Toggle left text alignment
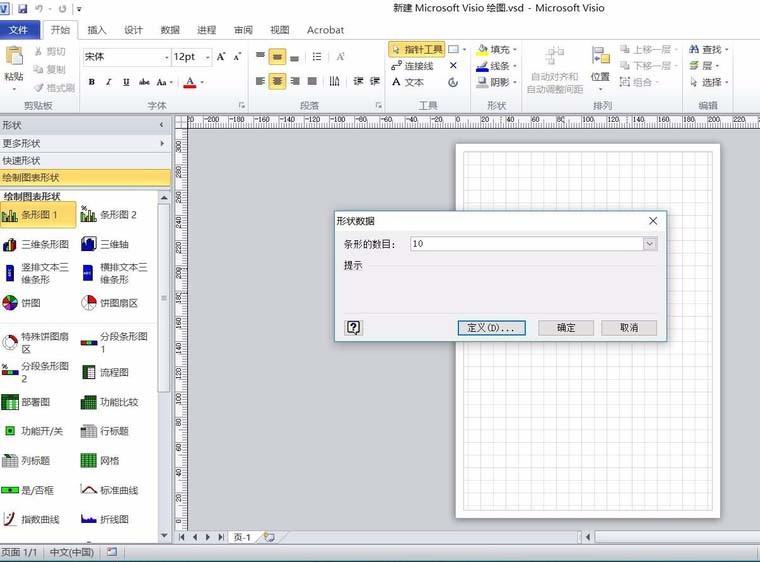This screenshot has height=562, width=760. coord(260,81)
